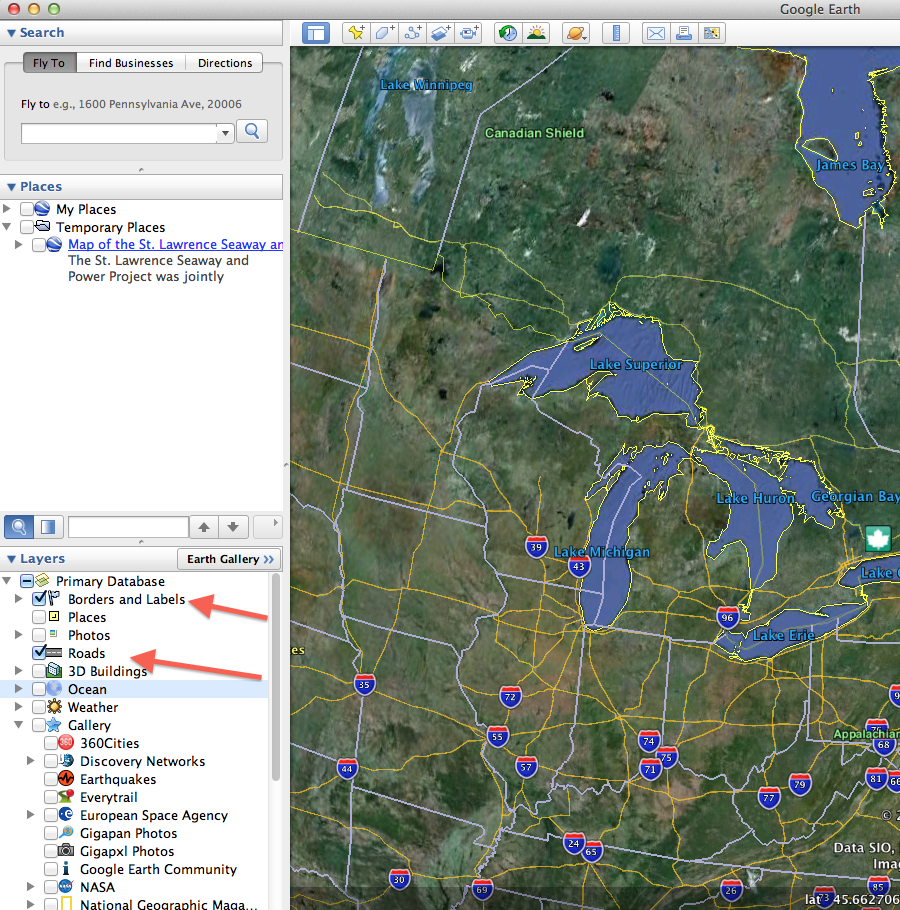Open the planet selector dropdown
Viewport: 900px width, 910px height.
pyautogui.click(x=576, y=33)
